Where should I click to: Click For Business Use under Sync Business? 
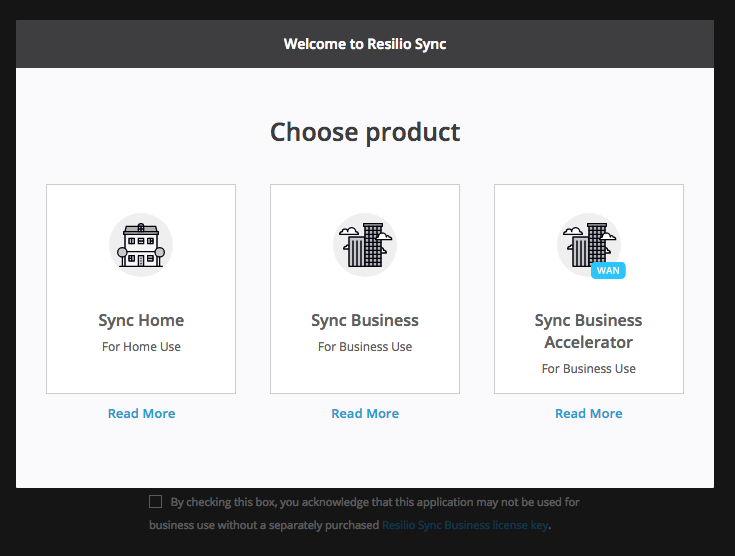point(365,347)
